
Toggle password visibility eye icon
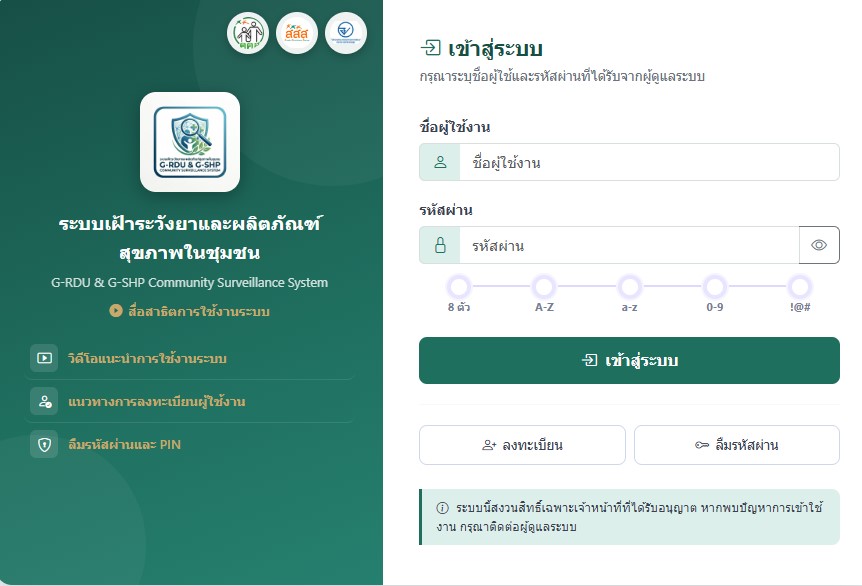819,245
